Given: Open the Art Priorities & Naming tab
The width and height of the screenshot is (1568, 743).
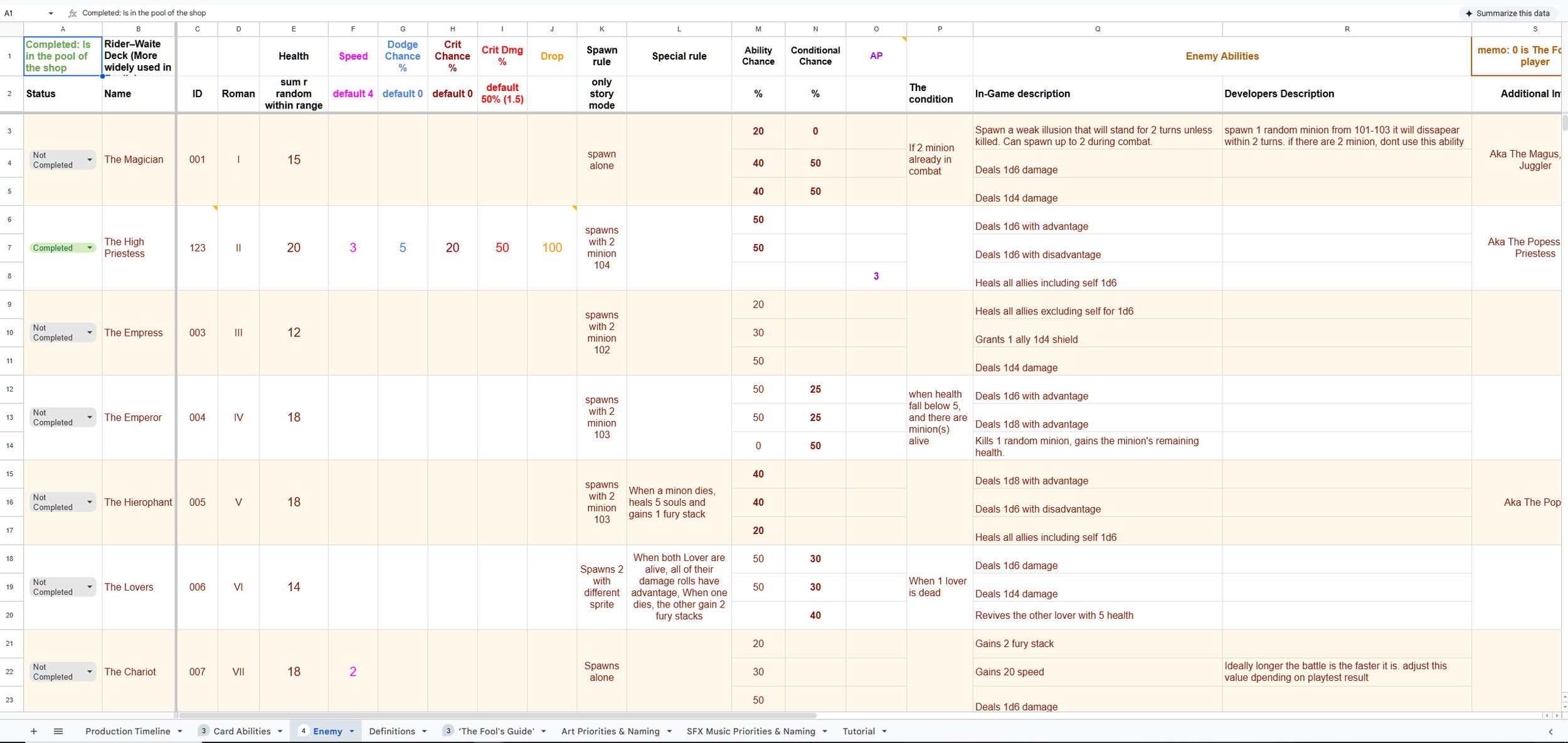Looking at the screenshot, I should coord(610,731).
